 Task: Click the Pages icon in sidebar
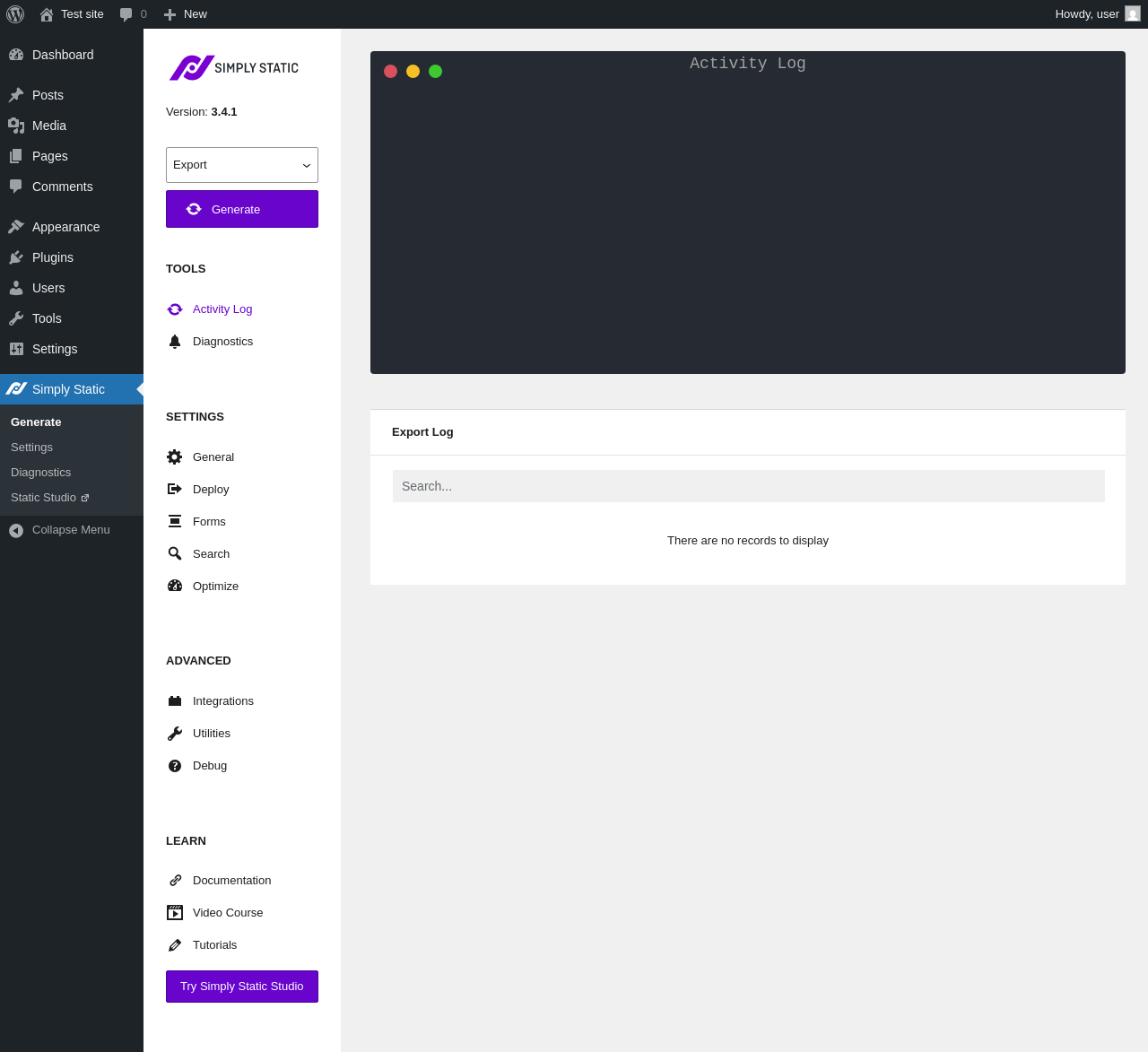16,156
